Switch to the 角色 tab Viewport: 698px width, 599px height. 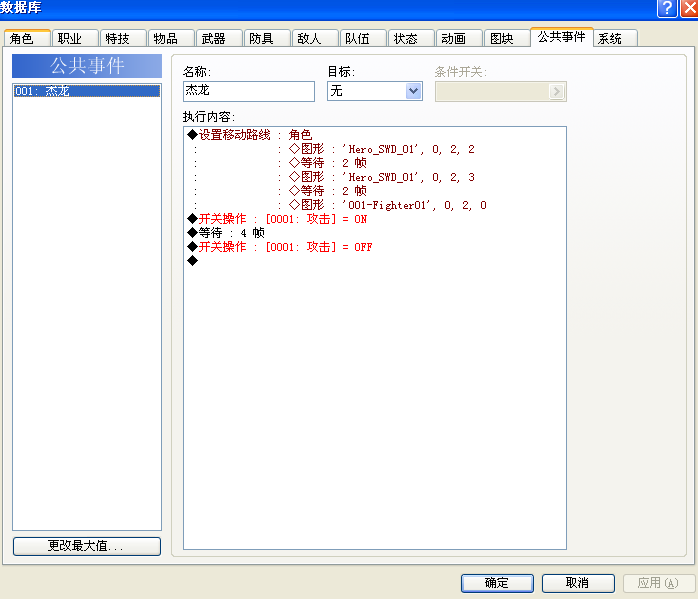click(27, 38)
